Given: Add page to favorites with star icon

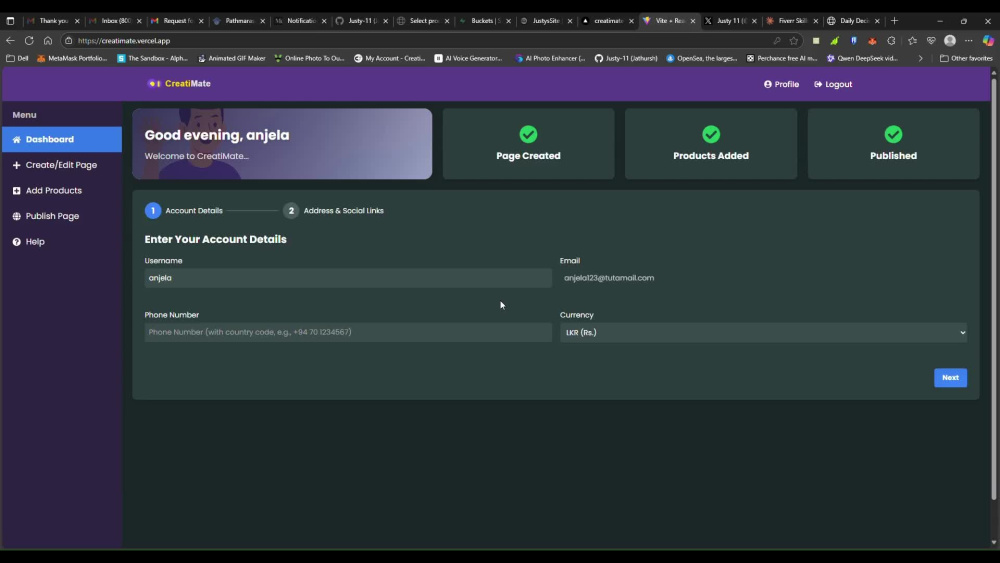Looking at the screenshot, I should (x=794, y=41).
